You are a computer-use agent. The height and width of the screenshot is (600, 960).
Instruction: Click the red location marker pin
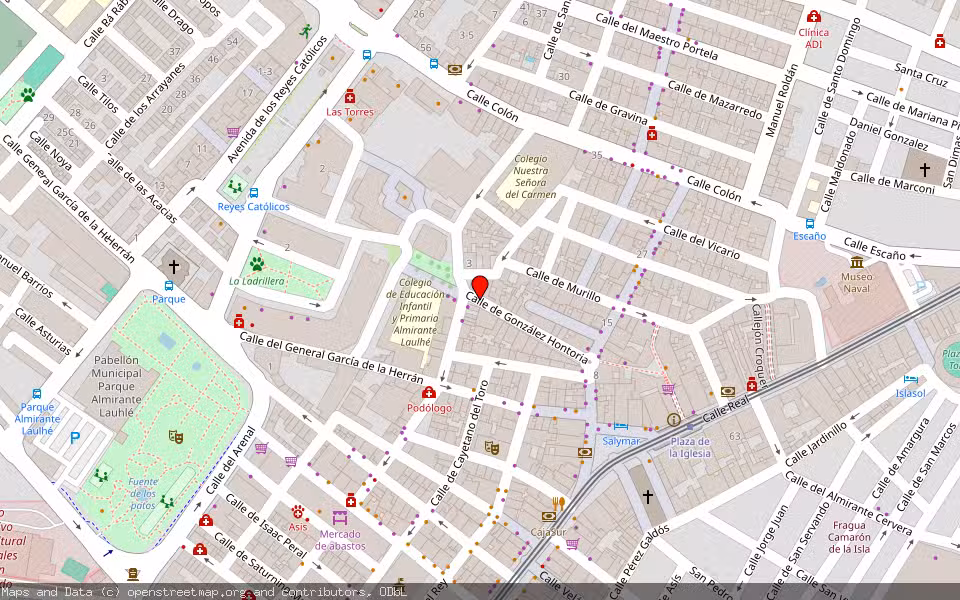tap(480, 287)
